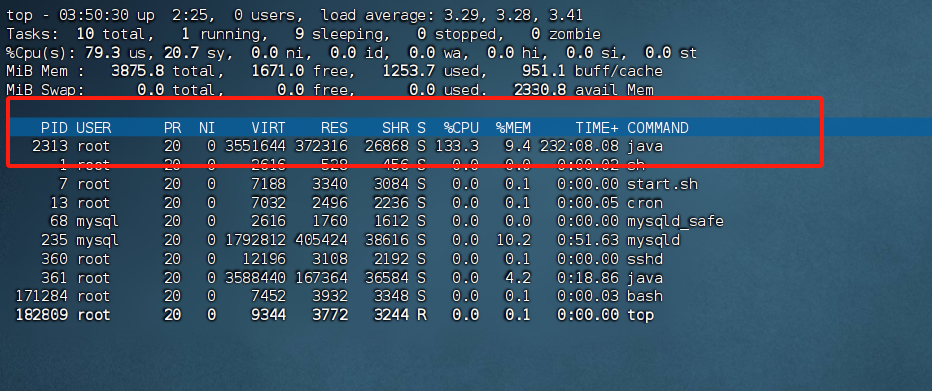
Task: Click the PID column header
Action: click(x=54, y=128)
